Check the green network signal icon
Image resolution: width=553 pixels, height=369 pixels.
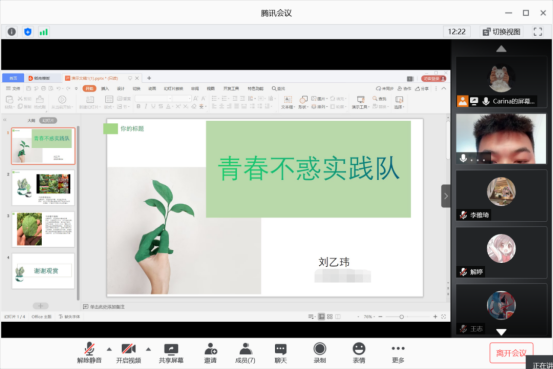pos(44,32)
